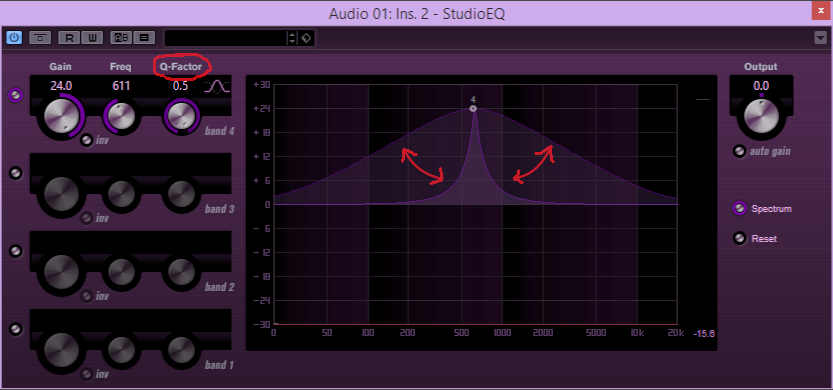Open the preset management diamond icon
The width and height of the screenshot is (833, 390).
[x=307, y=38]
